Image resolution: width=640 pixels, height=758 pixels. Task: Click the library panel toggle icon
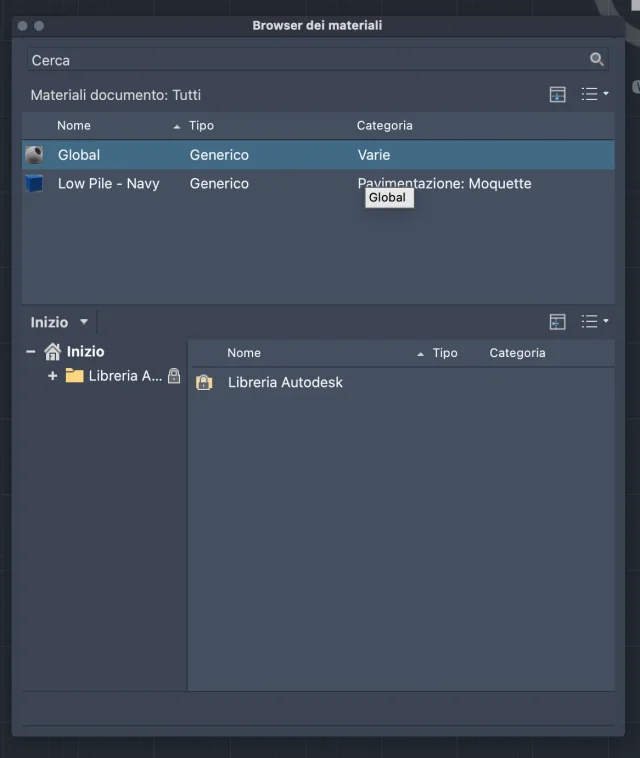[558, 321]
